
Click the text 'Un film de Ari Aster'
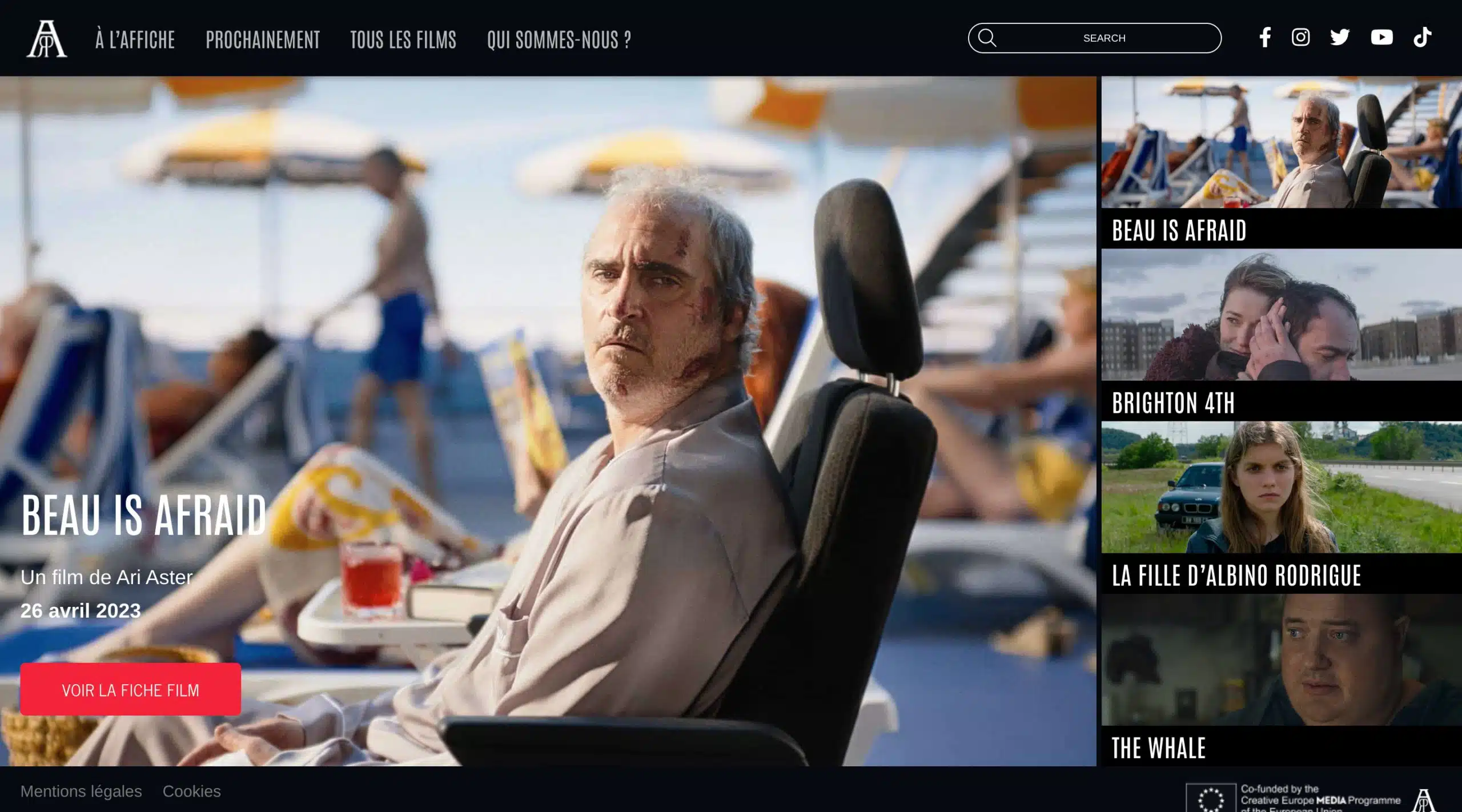click(107, 577)
